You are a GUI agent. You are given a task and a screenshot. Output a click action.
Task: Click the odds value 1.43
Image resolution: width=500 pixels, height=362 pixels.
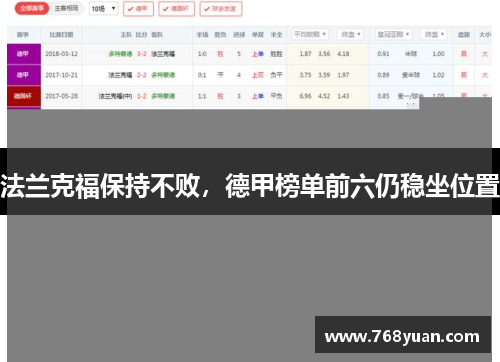point(343,96)
